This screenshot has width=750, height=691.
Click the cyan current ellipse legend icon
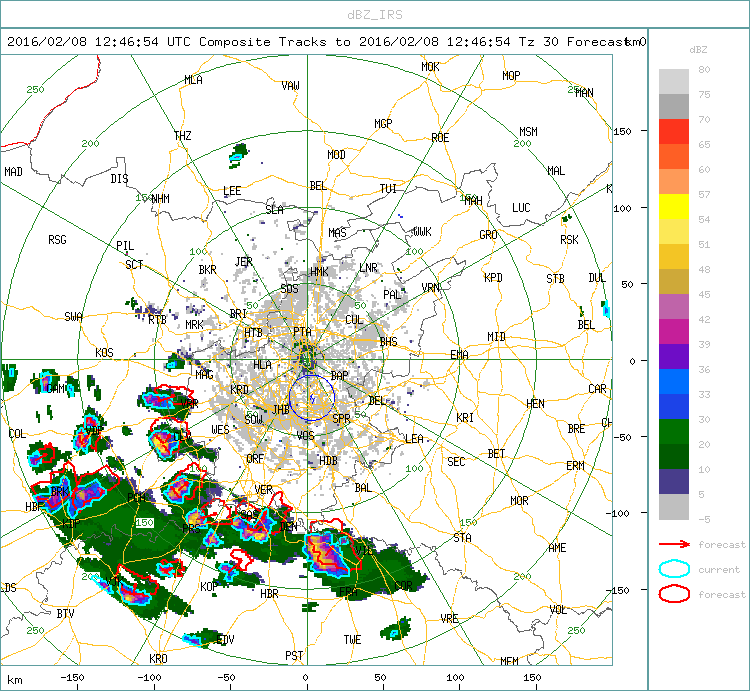674,569
